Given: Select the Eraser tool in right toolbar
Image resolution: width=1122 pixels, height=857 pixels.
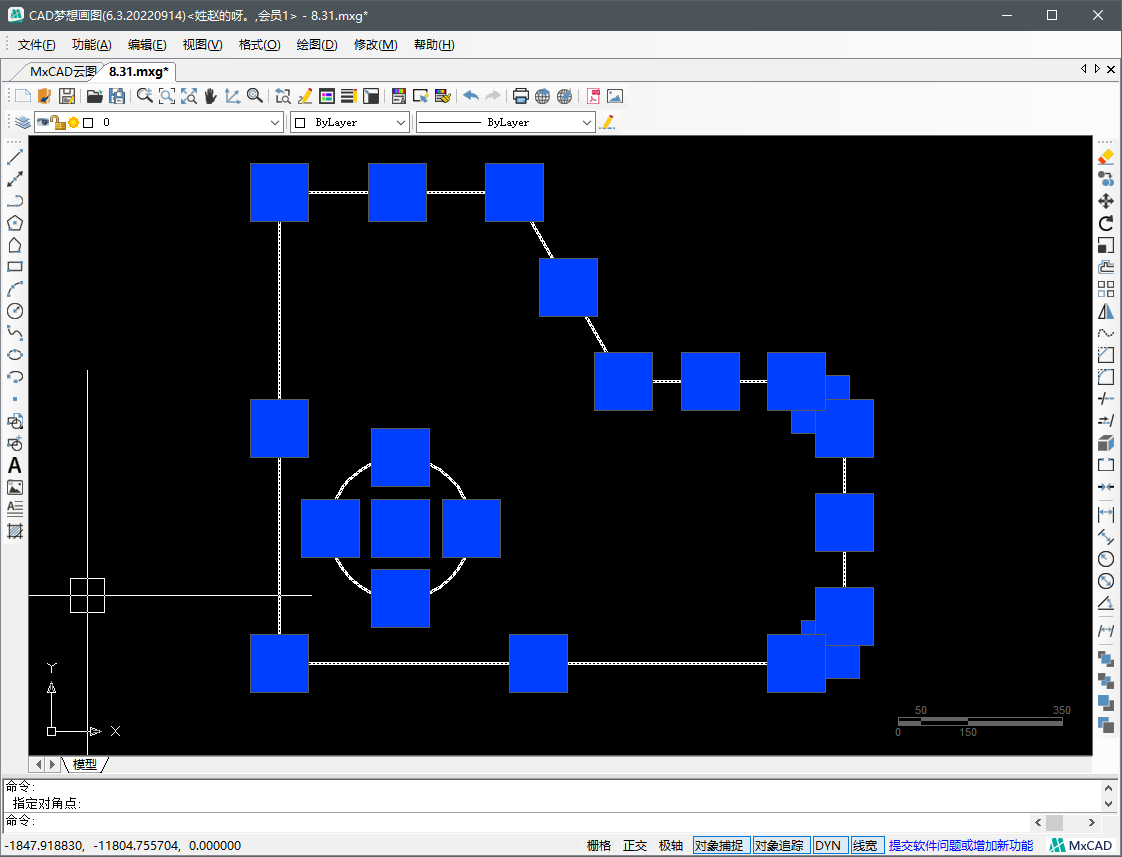Looking at the screenshot, I should click(x=1106, y=157).
